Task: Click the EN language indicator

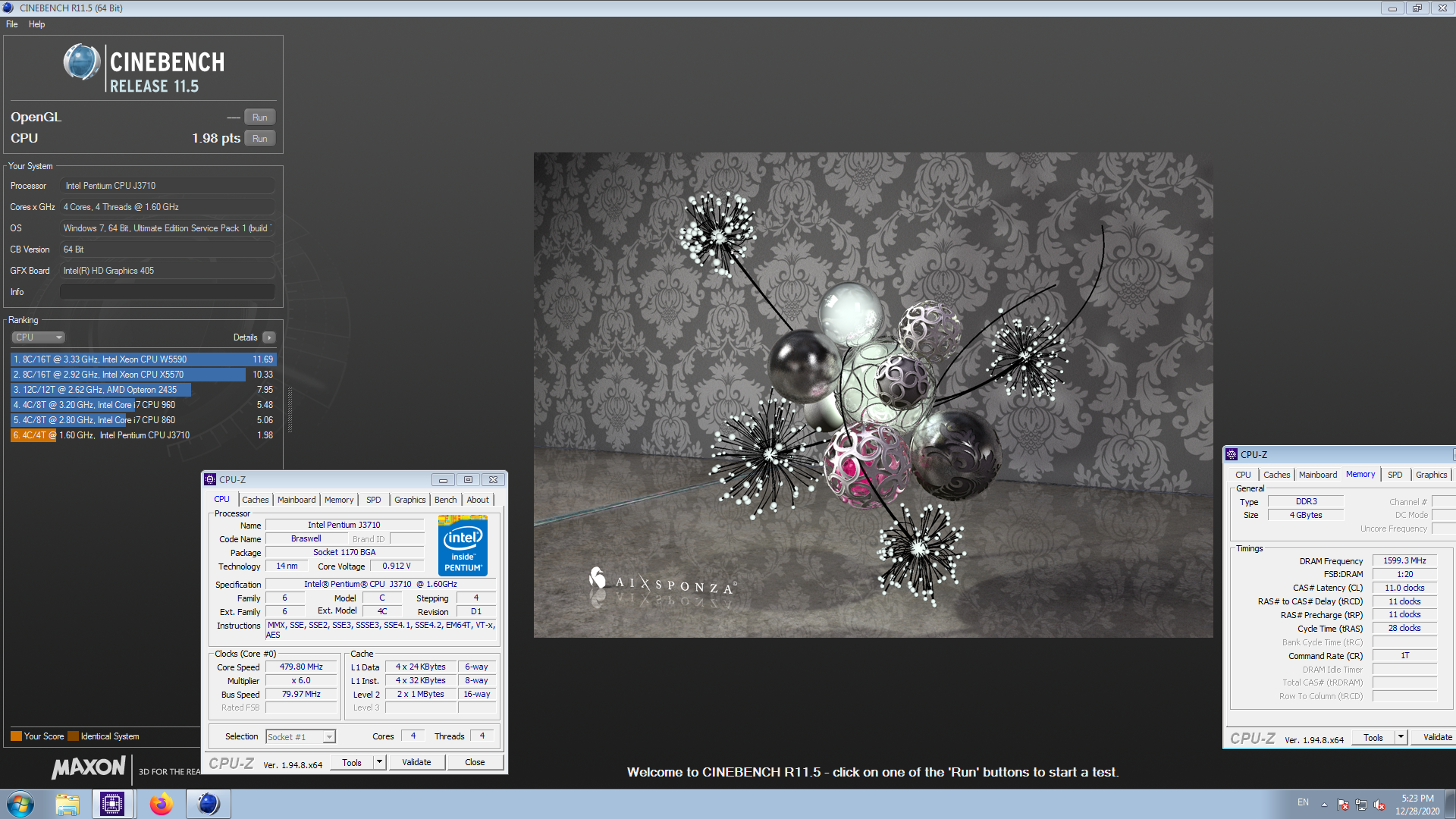Action: click(x=1303, y=802)
